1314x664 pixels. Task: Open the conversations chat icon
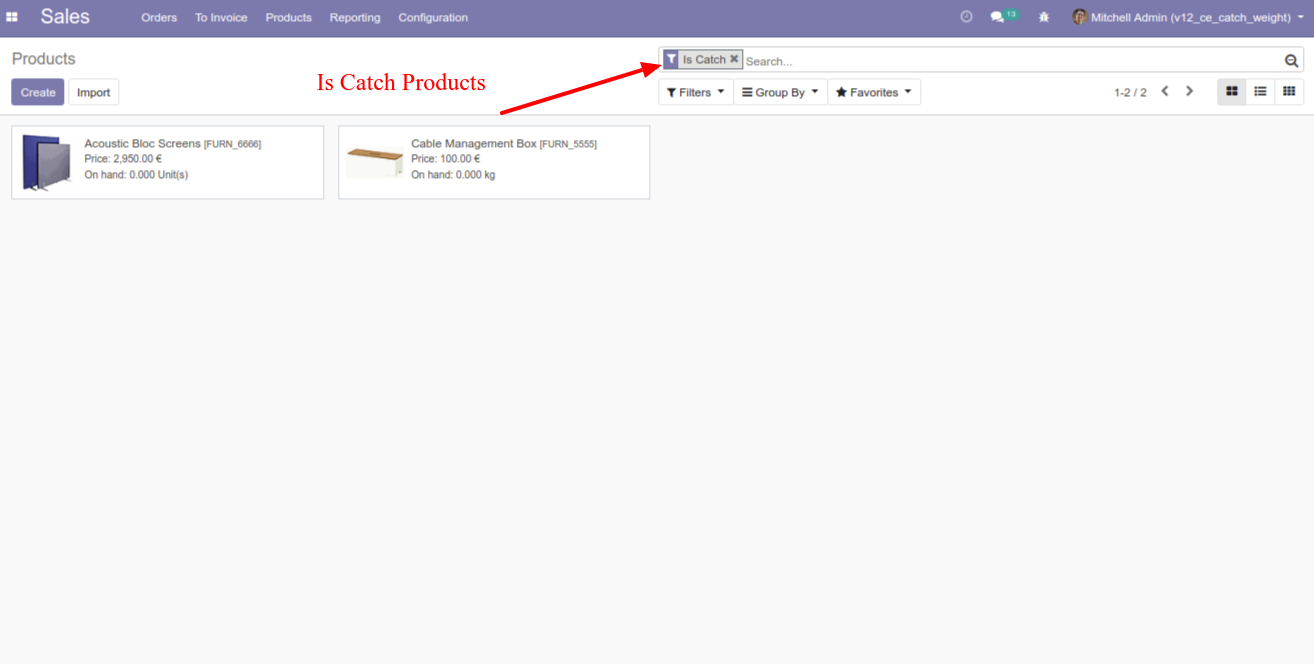997,17
